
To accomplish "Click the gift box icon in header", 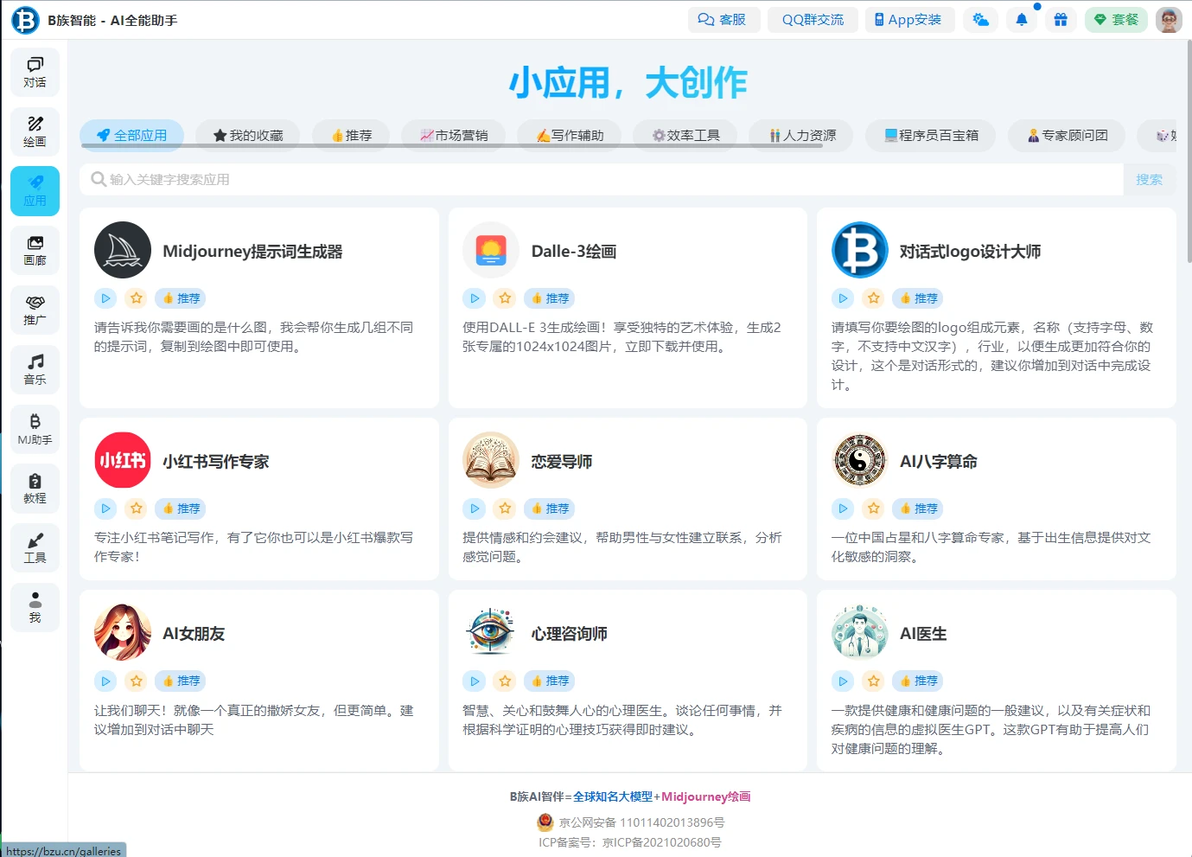I will point(1060,20).
